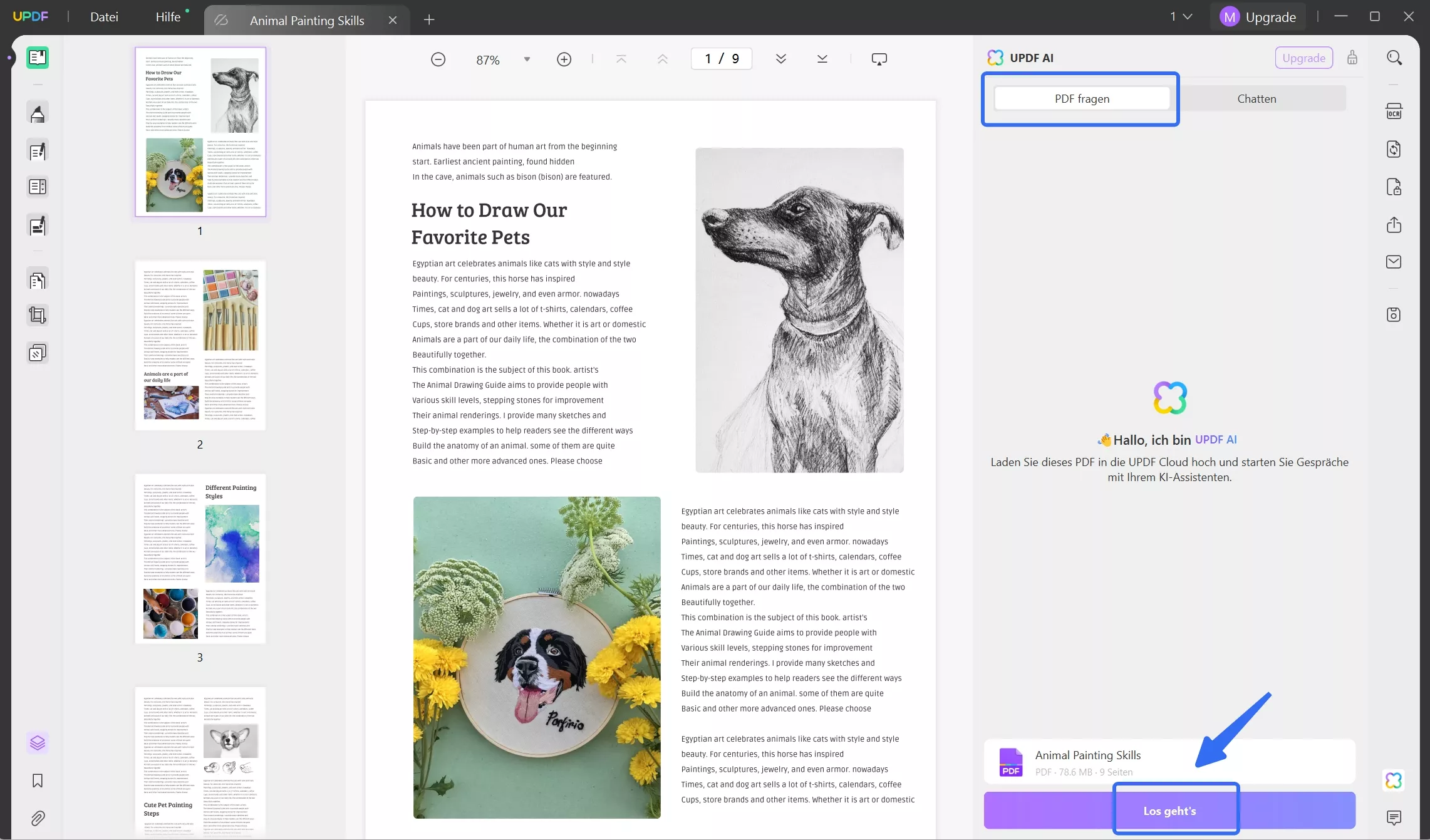1430x840 pixels.
Task: Jump to last page arrow
Action: coord(822,59)
